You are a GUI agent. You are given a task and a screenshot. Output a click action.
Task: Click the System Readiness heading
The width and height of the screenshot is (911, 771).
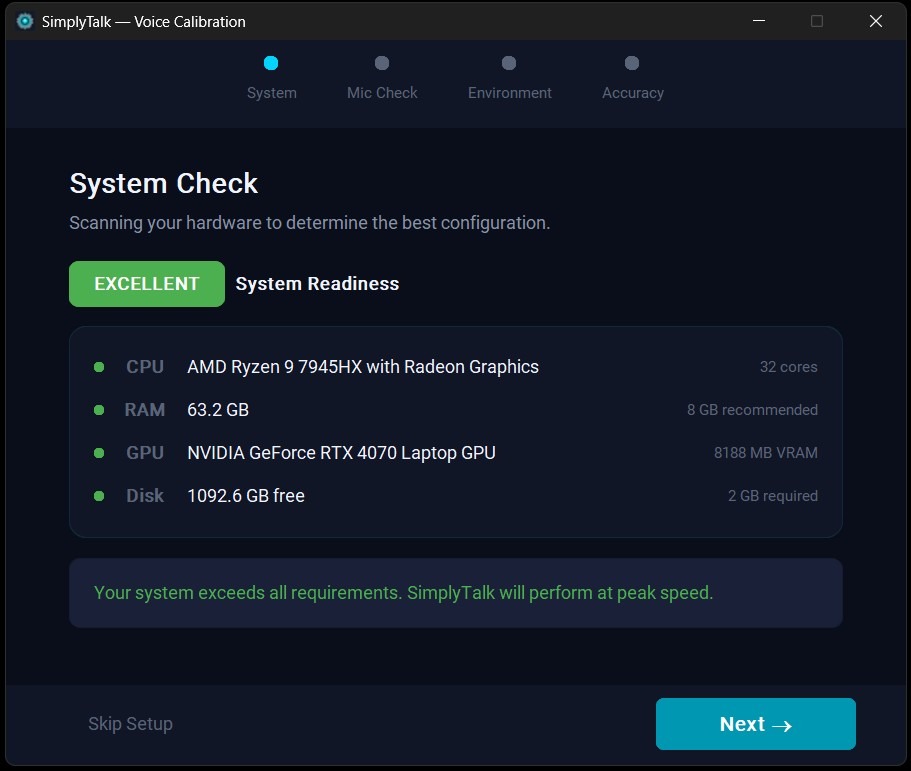[x=317, y=284]
